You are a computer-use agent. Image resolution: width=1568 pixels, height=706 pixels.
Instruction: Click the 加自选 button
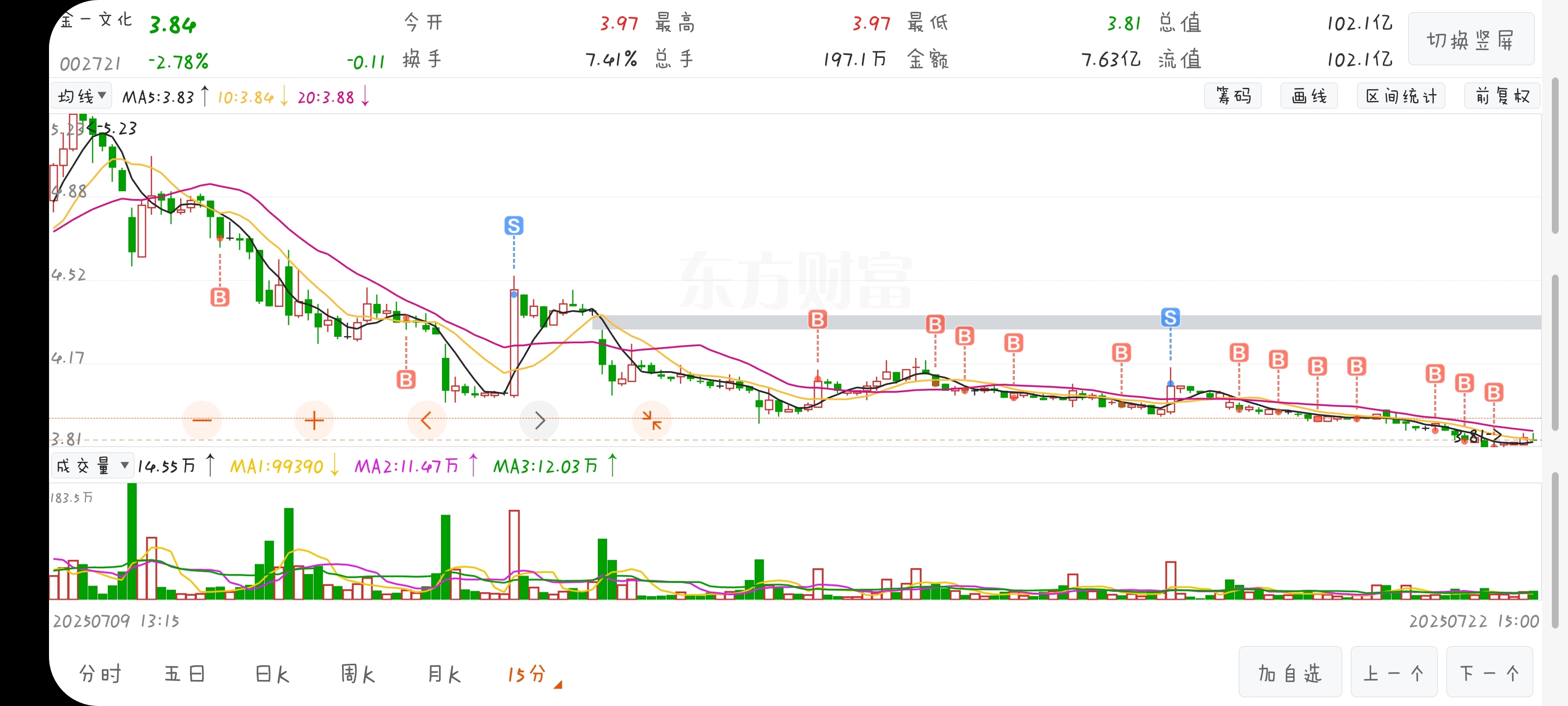(1290, 673)
